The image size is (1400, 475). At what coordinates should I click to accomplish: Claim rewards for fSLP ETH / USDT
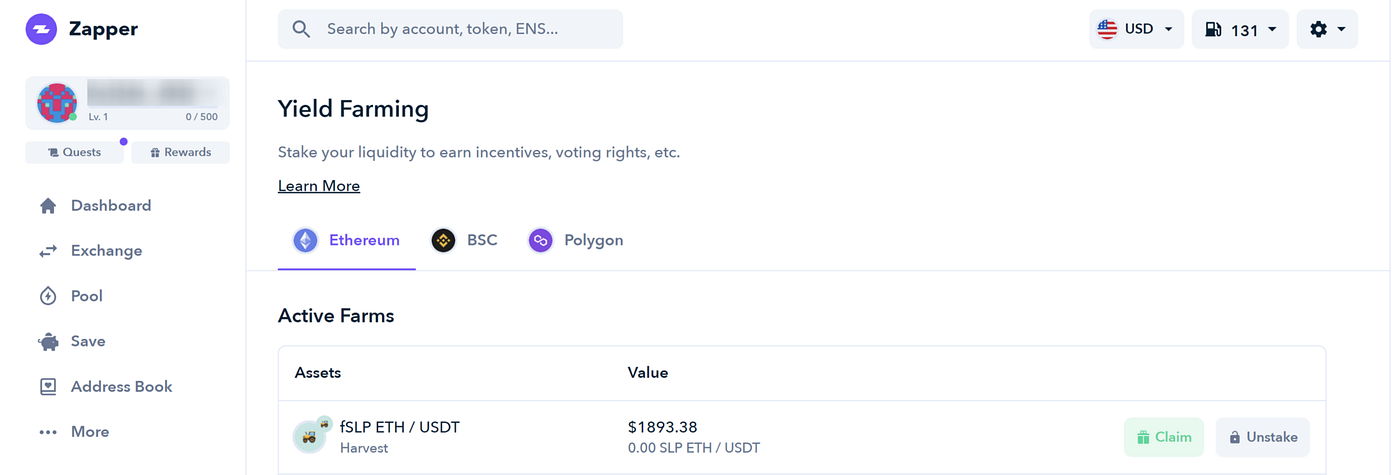tap(1164, 437)
